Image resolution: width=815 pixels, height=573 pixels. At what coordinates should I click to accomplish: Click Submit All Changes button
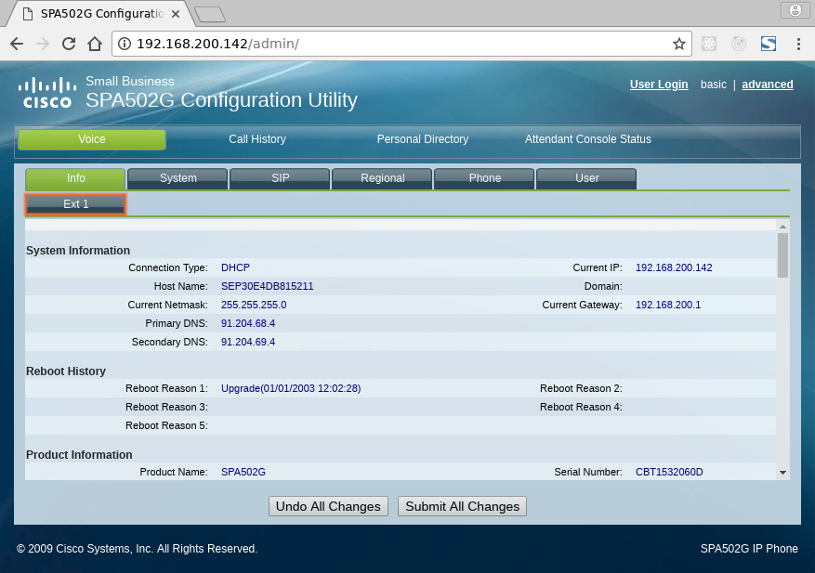click(x=462, y=506)
